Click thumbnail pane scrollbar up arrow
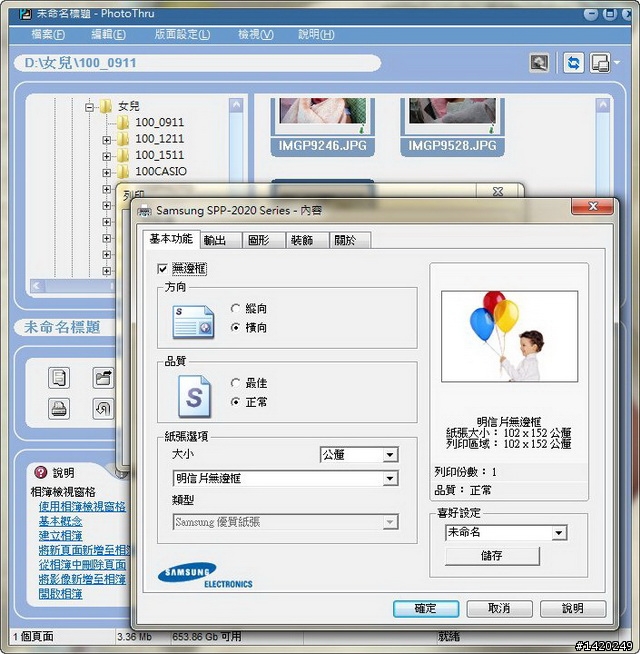The image size is (640, 654). pyautogui.click(x=603, y=105)
